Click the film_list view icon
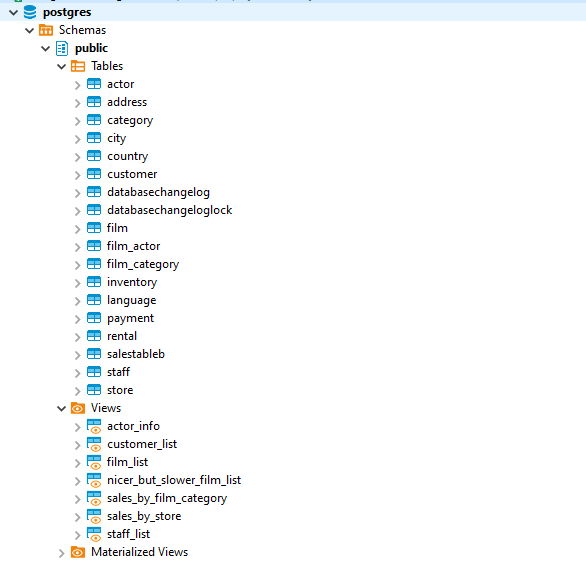This screenshot has height=564, width=586. tap(94, 462)
